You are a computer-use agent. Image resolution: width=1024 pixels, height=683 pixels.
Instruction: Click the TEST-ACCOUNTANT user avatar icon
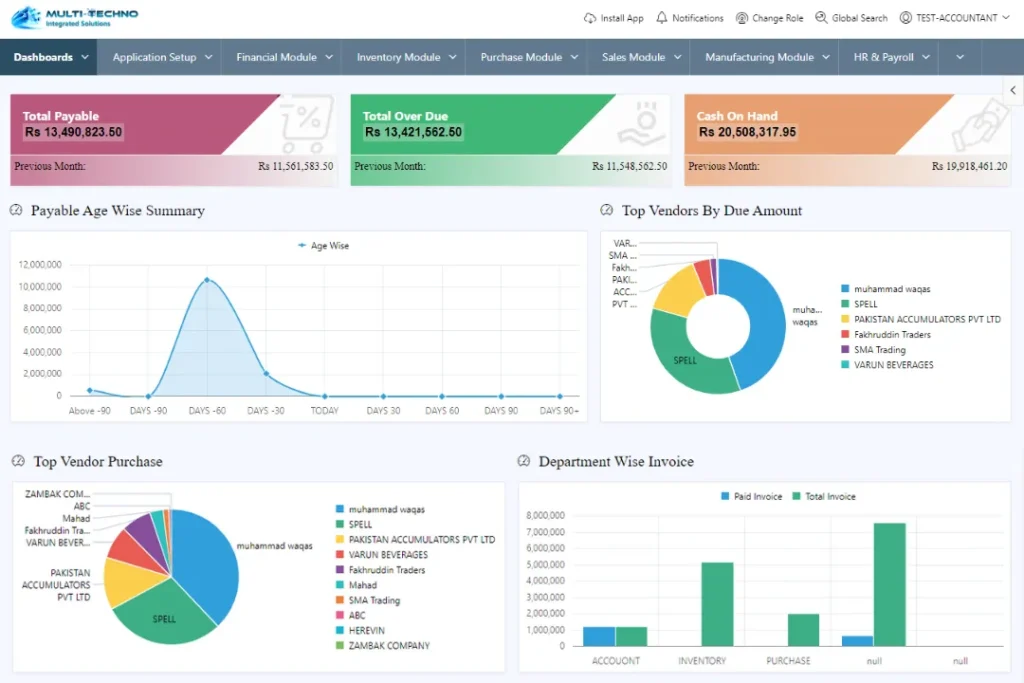(x=906, y=18)
